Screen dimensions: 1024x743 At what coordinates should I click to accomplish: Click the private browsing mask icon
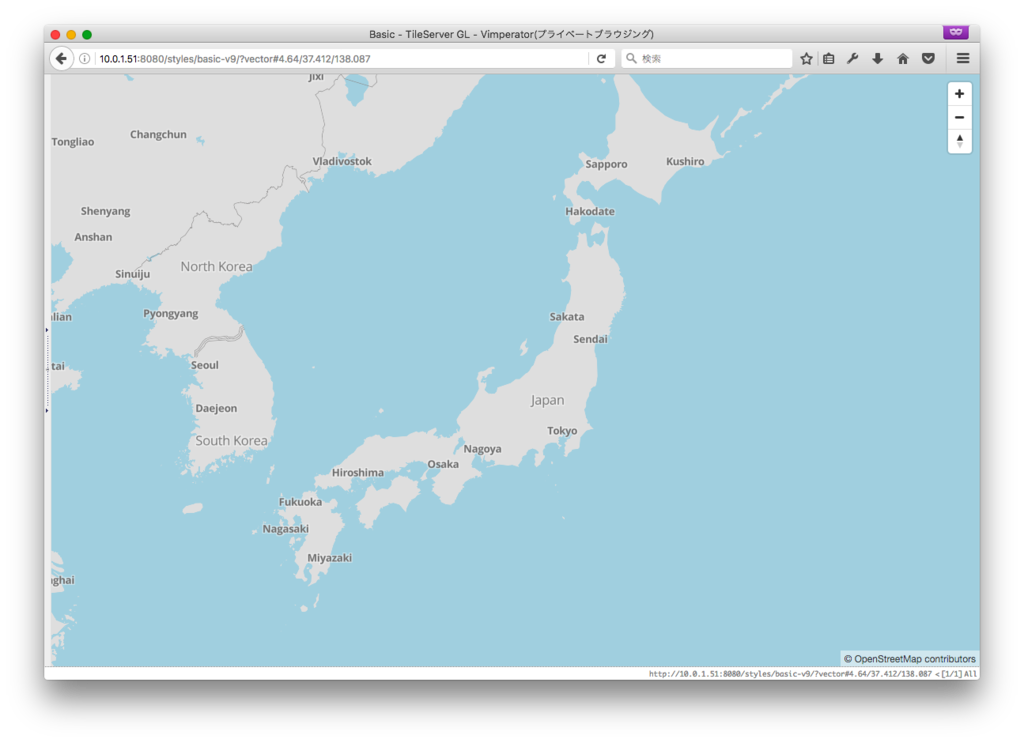[x=955, y=32]
